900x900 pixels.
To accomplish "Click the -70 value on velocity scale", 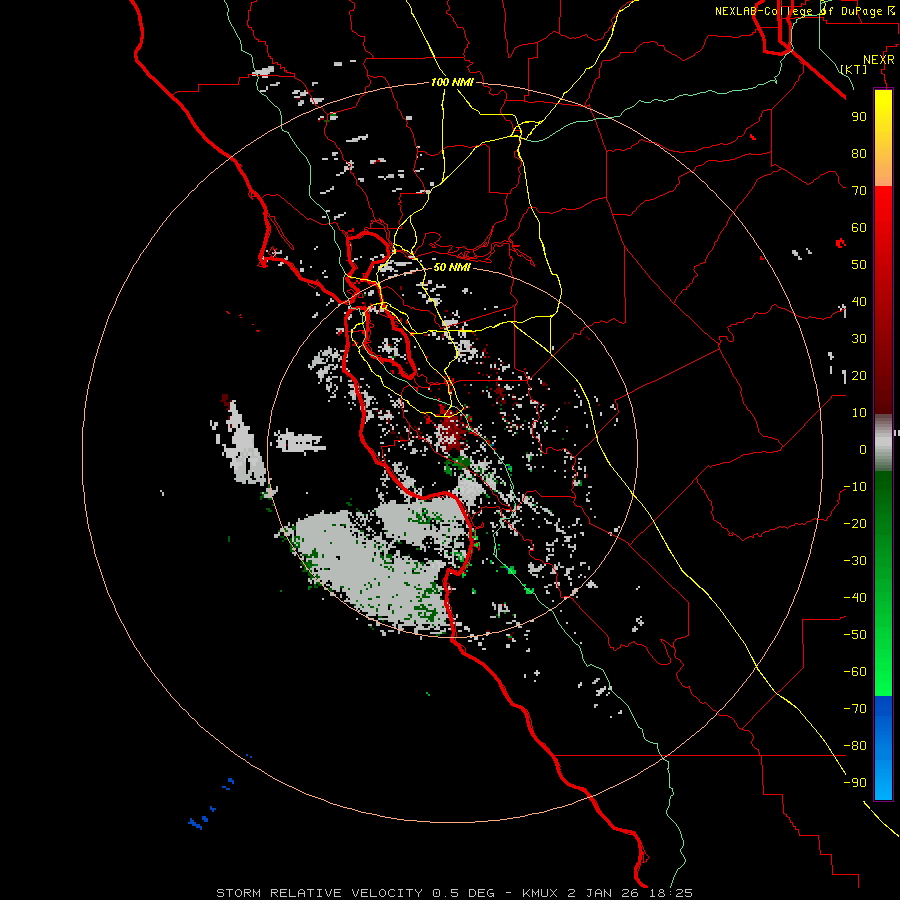I will (855, 709).
